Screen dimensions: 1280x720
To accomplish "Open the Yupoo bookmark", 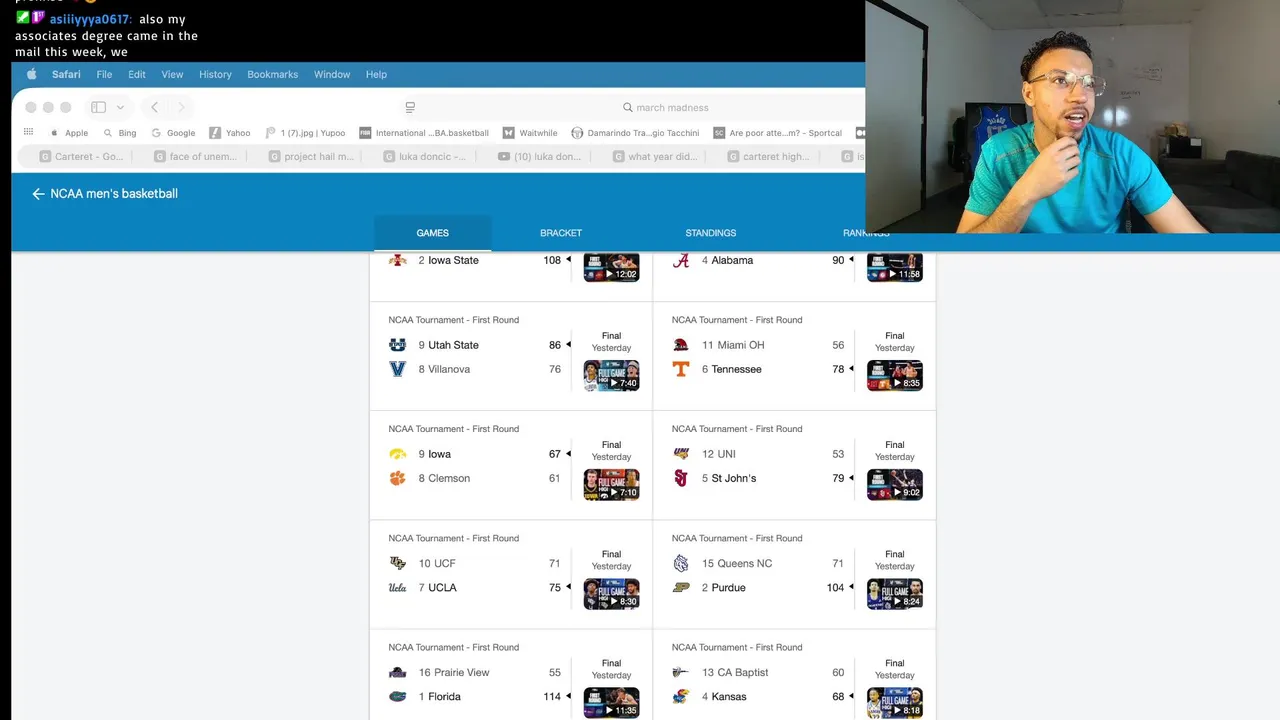I will (305, 132).
